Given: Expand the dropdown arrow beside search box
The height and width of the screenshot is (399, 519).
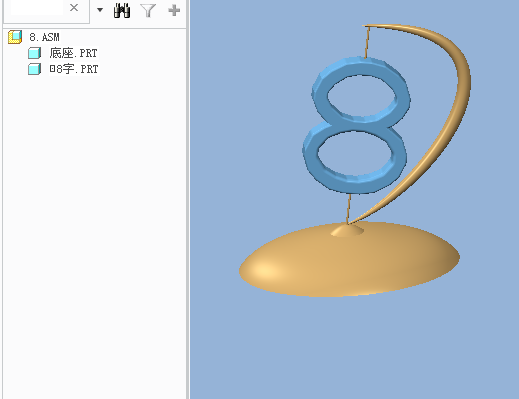Looking at the screenshot, I should pyautogui.click(x=100, y=10).
